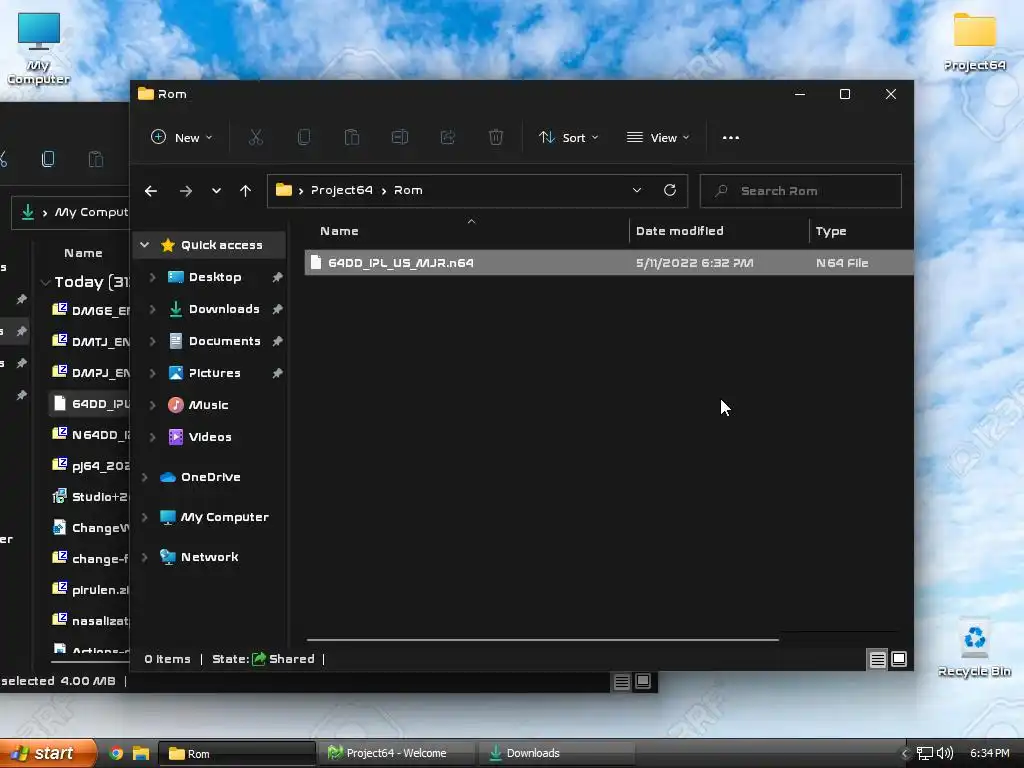1024x768 pixels.
Task: Click details view icon in Downloads window status bar
Action: (x=622, y=682)
